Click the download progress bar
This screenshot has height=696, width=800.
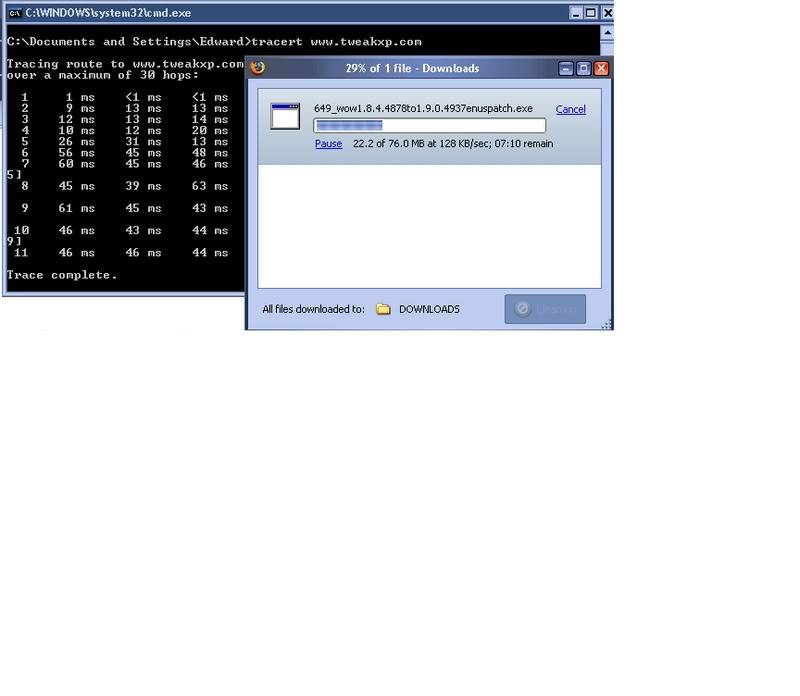[x=429, y=126]
